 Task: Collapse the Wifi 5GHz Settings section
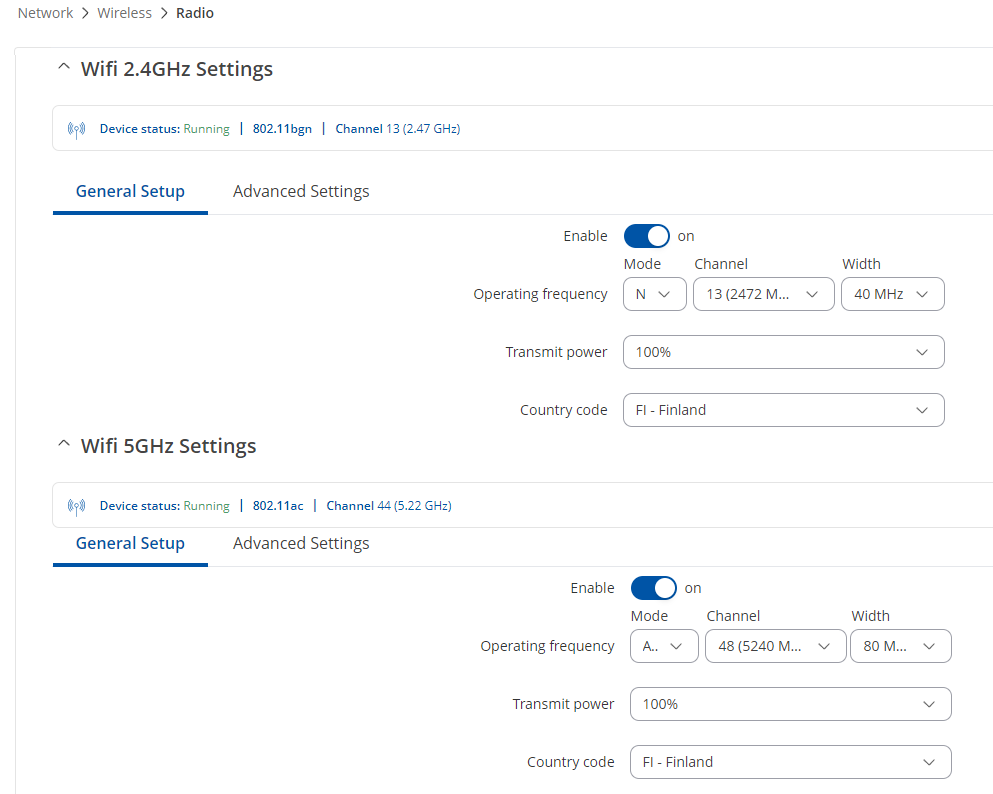click(x=64, y=444)
